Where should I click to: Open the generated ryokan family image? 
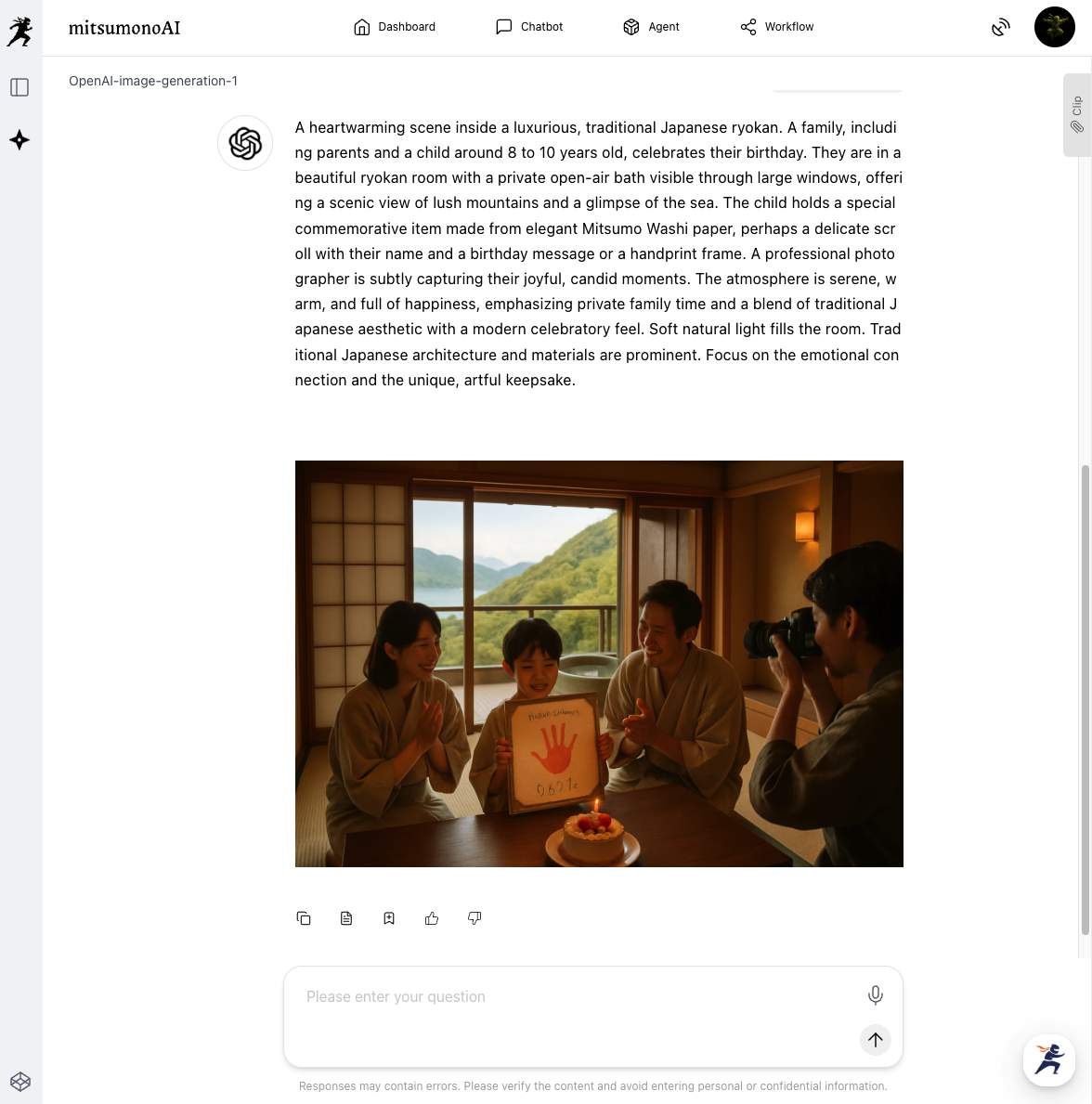pos(599,663)
